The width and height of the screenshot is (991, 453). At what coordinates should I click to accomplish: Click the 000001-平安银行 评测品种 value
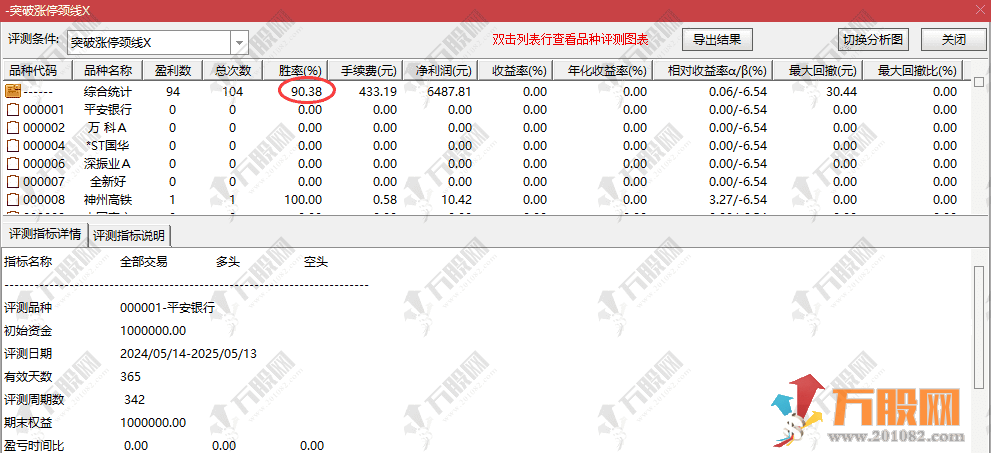[167, 308]
